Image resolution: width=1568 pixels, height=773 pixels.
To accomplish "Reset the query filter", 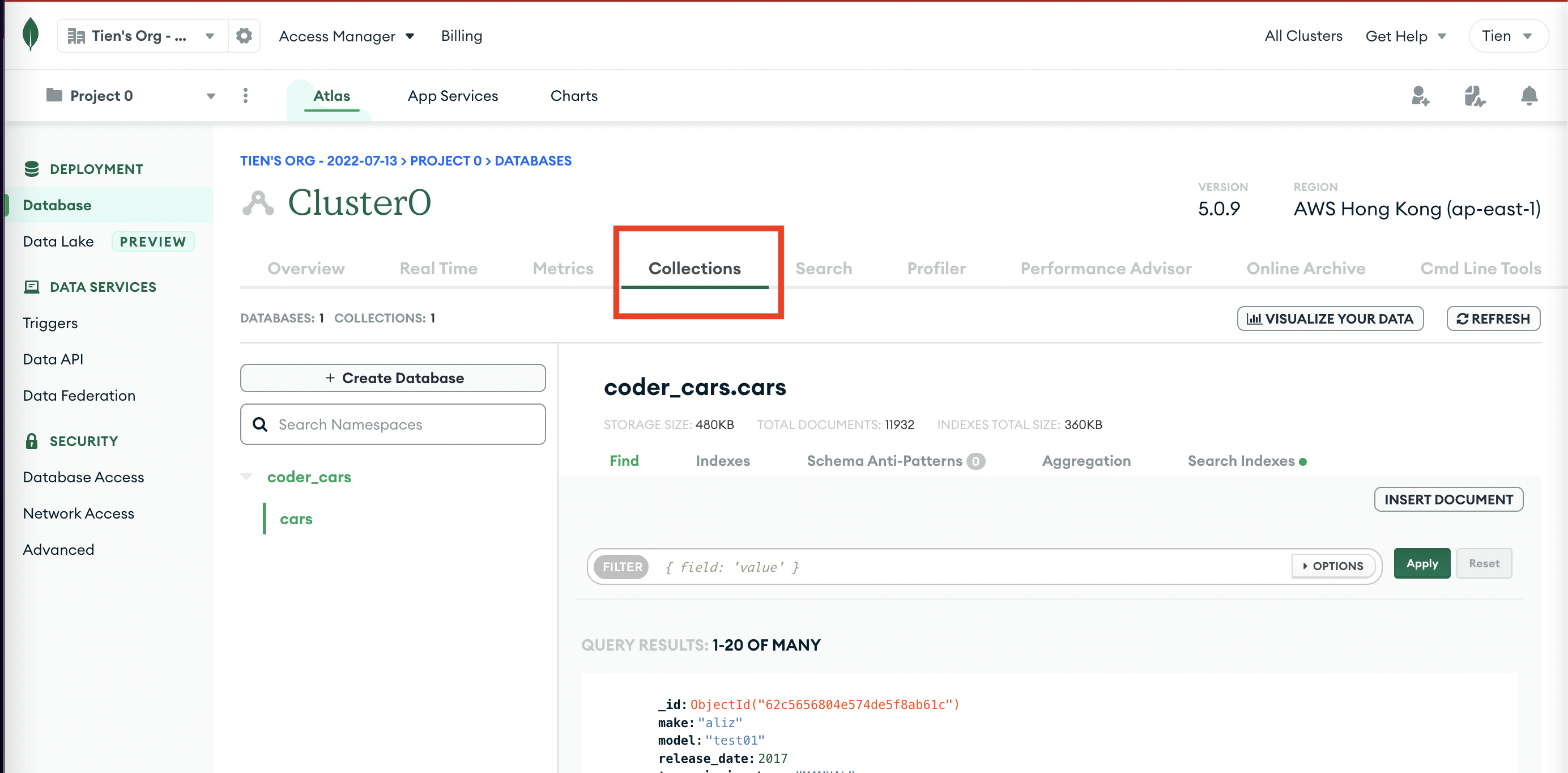I will pyautogui.click(x=1484, y=563).
